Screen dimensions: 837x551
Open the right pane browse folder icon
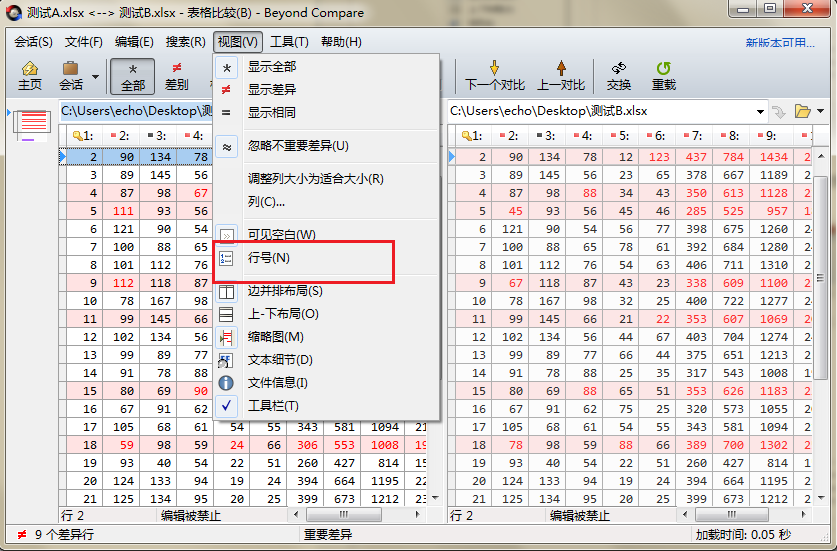point(802,111)
